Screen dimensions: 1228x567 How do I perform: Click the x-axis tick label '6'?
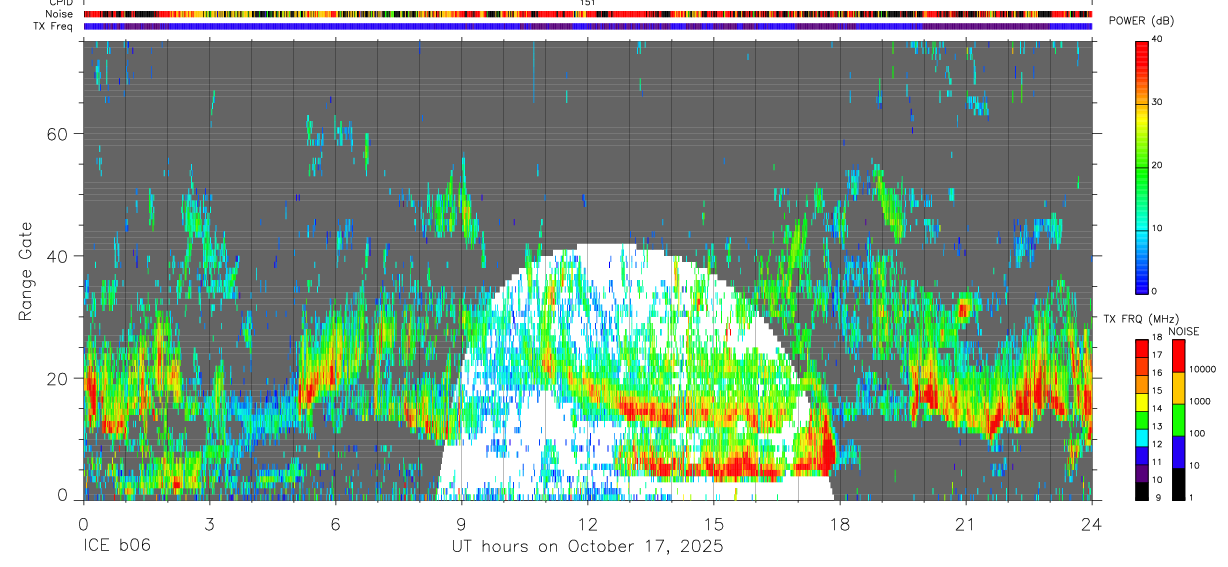pyautogui.click(x=335, y=523)
